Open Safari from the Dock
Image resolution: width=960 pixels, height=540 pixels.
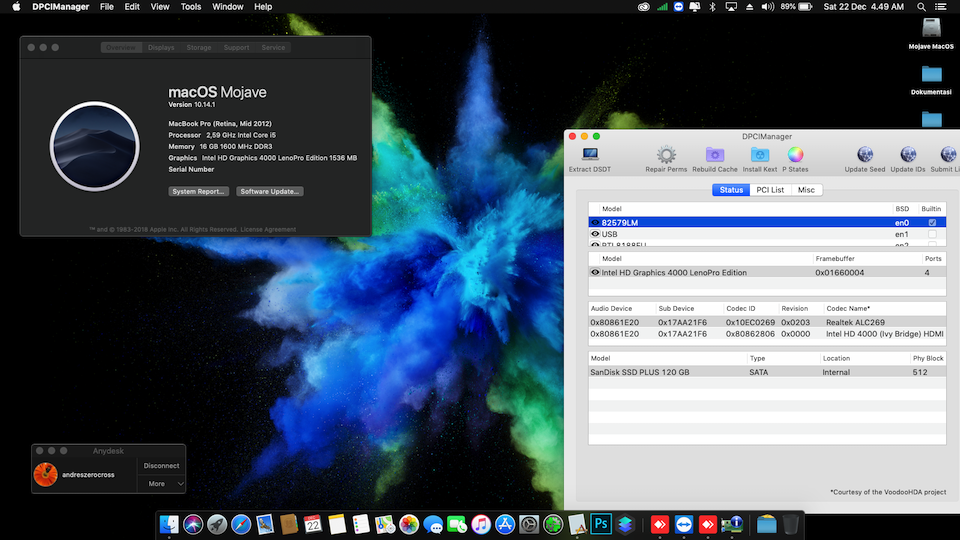pyautogui.click(x=241, y=525)
